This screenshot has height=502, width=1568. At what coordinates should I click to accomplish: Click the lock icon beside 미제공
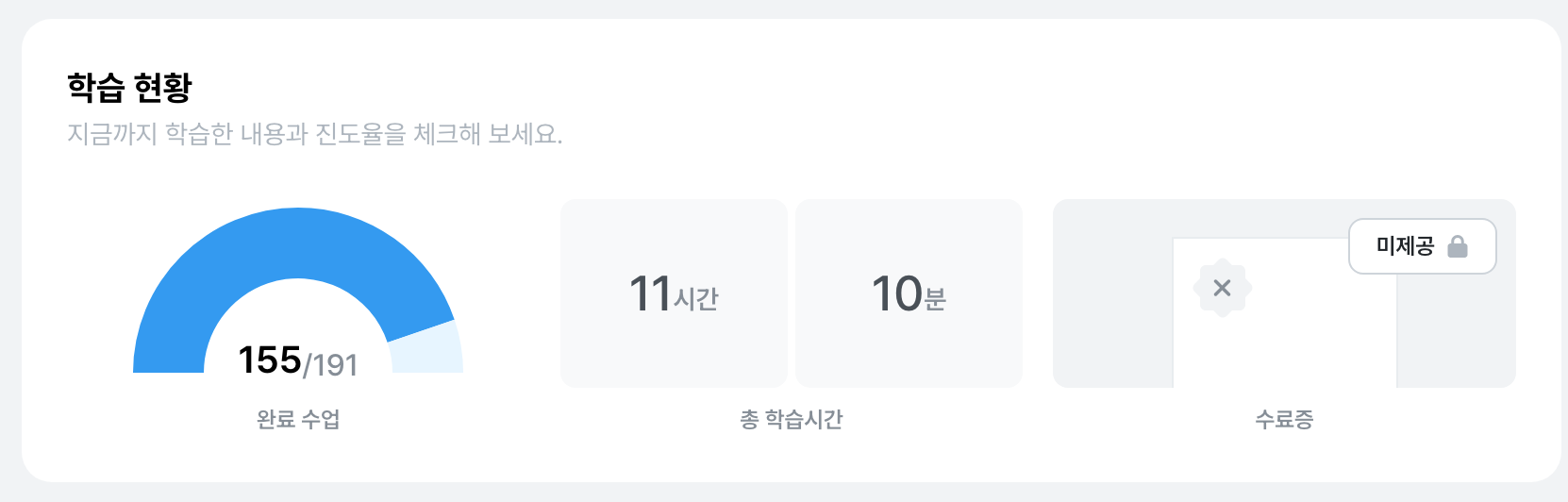pyautogui.click(x=1458, y=247)
